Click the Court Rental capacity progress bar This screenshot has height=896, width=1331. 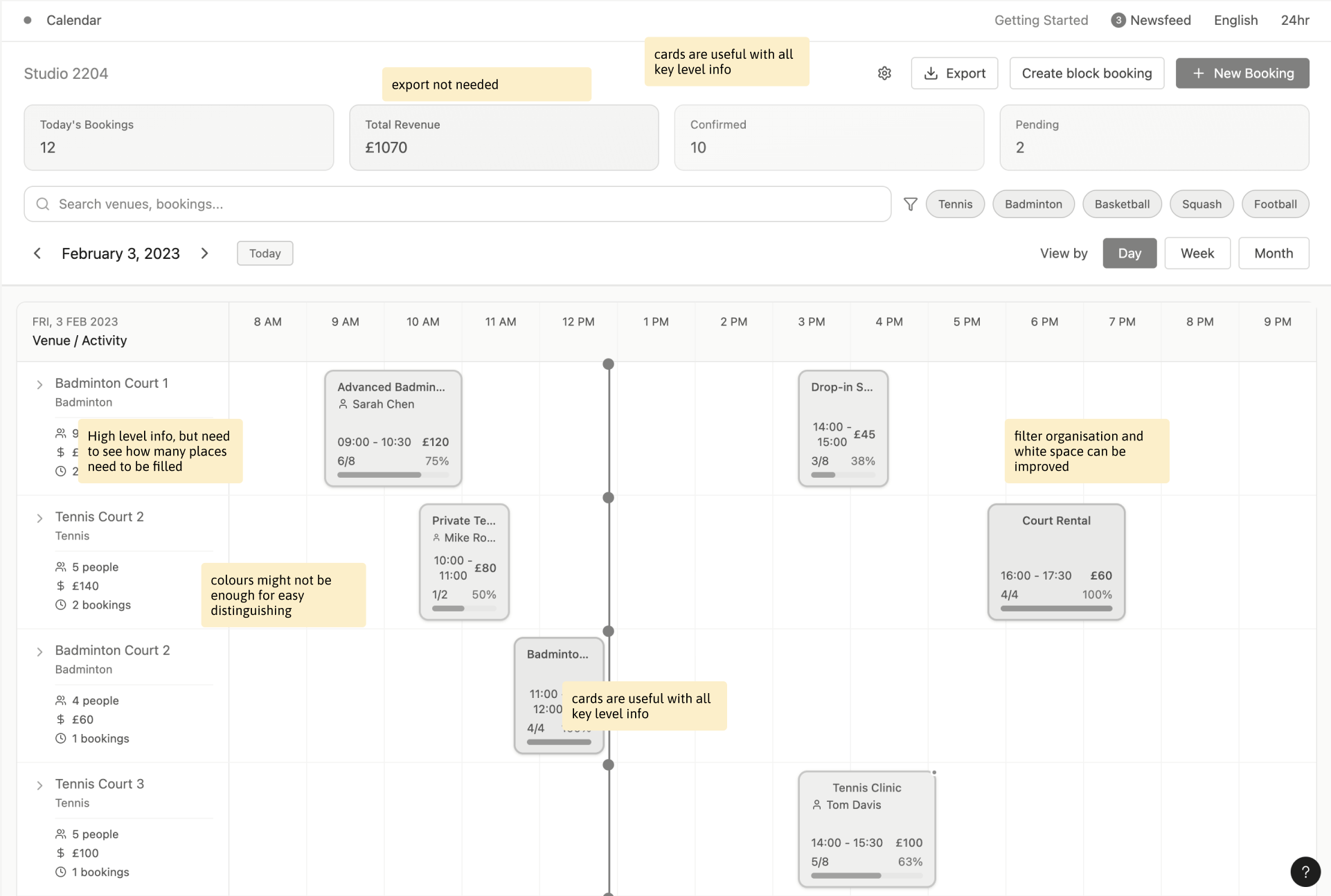[1056, 609]
